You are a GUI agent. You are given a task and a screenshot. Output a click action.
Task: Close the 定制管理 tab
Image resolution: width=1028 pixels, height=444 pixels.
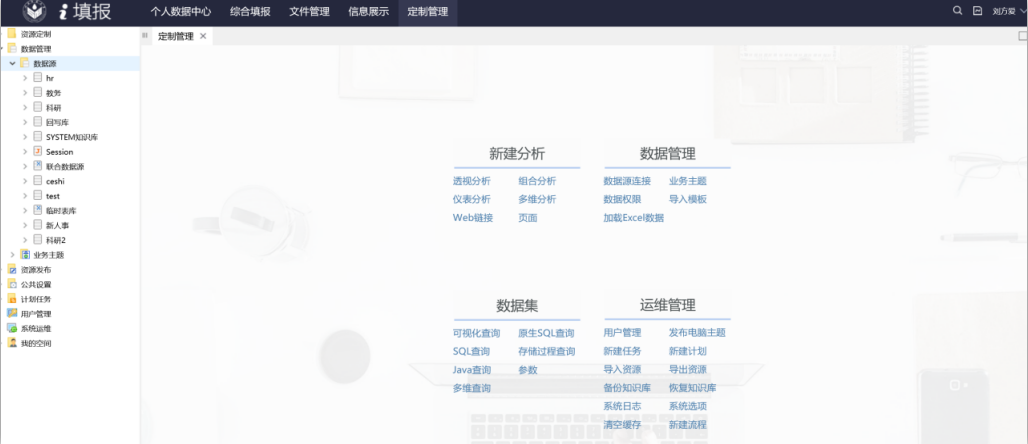(x=203, y=36)
